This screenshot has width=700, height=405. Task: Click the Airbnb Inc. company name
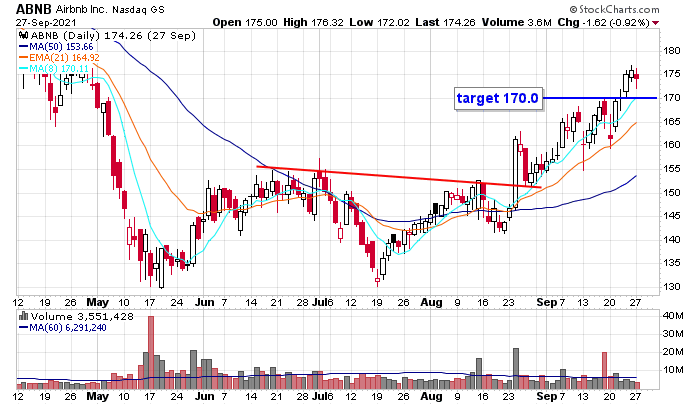pyautogui.click(x=82, y=9)
